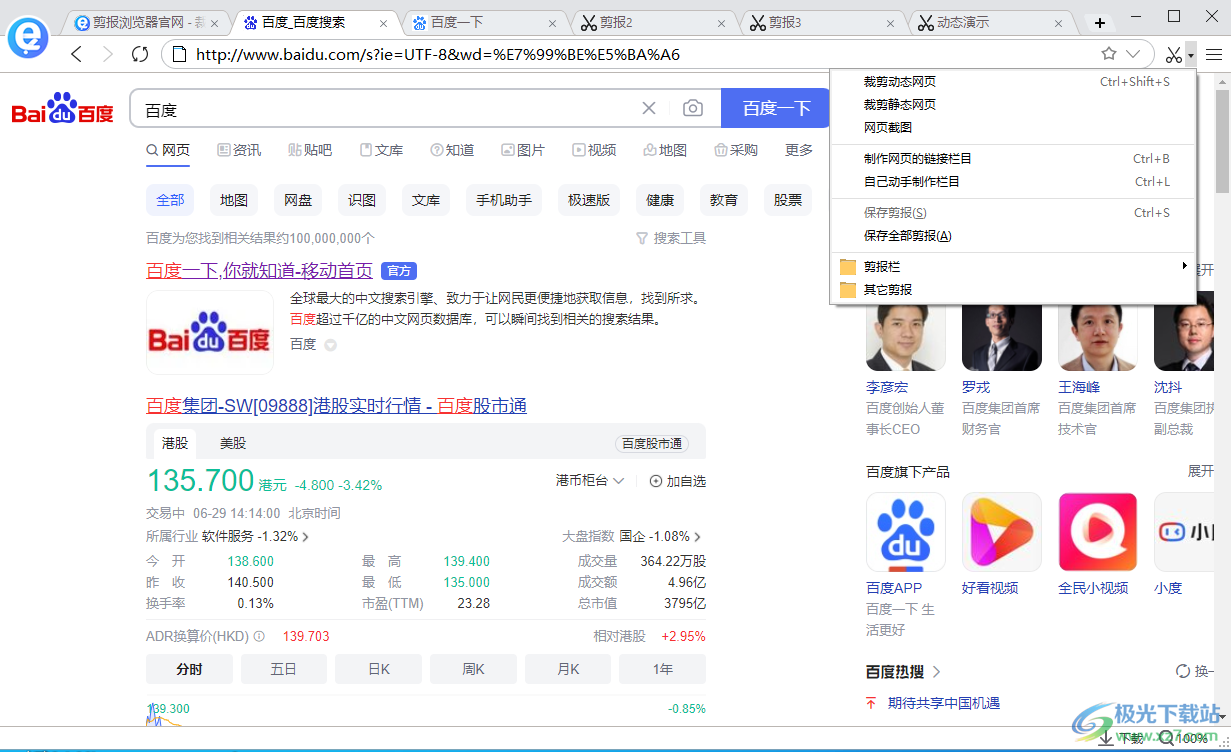The image size is (1231, 752).
Task: Bookmark the page with the star icon
Action: point(1108,54)
